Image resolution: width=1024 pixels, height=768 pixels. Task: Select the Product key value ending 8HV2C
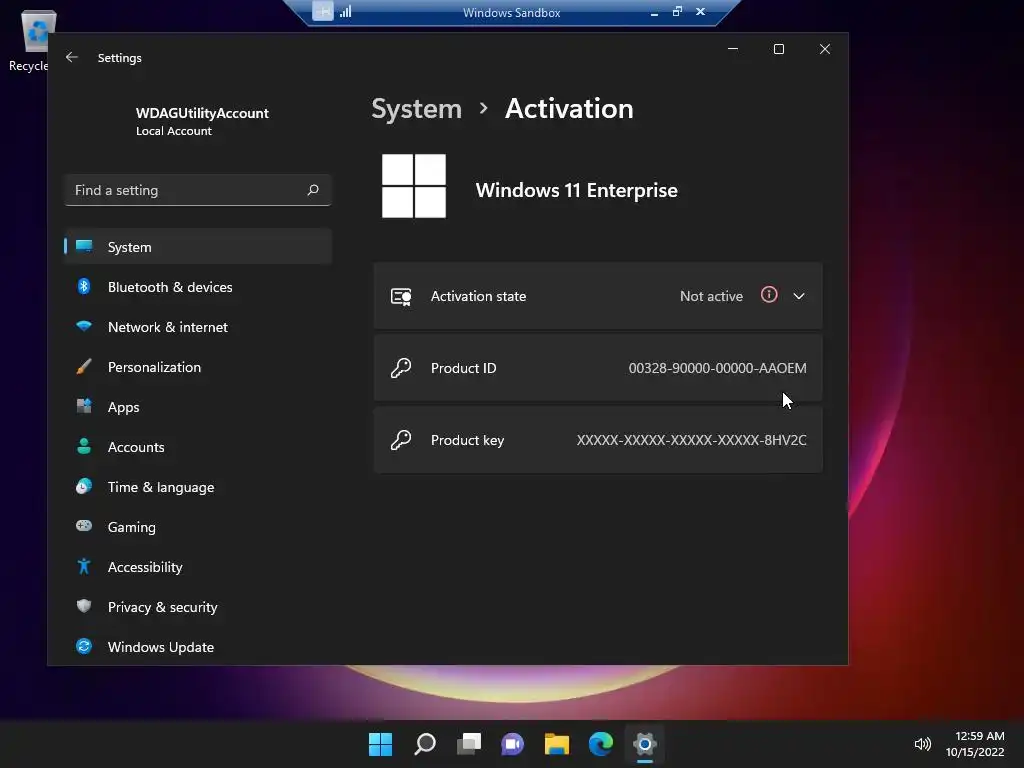coord(692,440)
